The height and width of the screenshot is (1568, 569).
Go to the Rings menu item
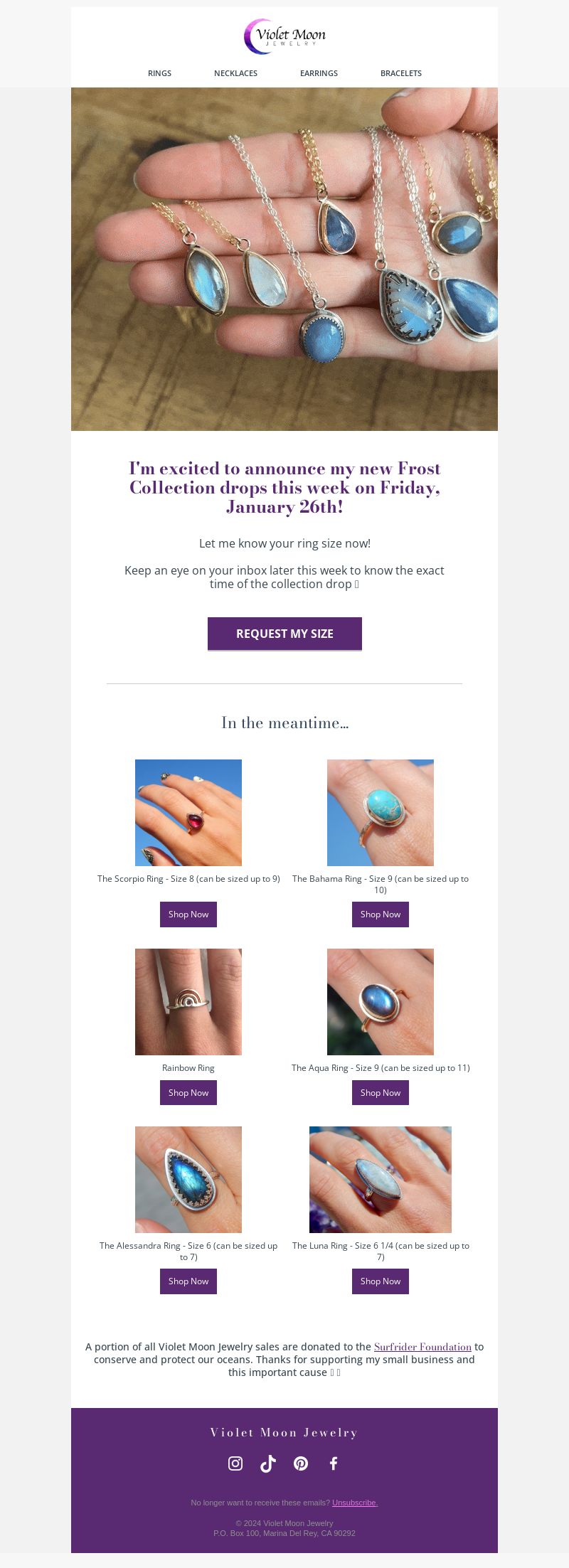pyautogui.click(x=159, y=73)
